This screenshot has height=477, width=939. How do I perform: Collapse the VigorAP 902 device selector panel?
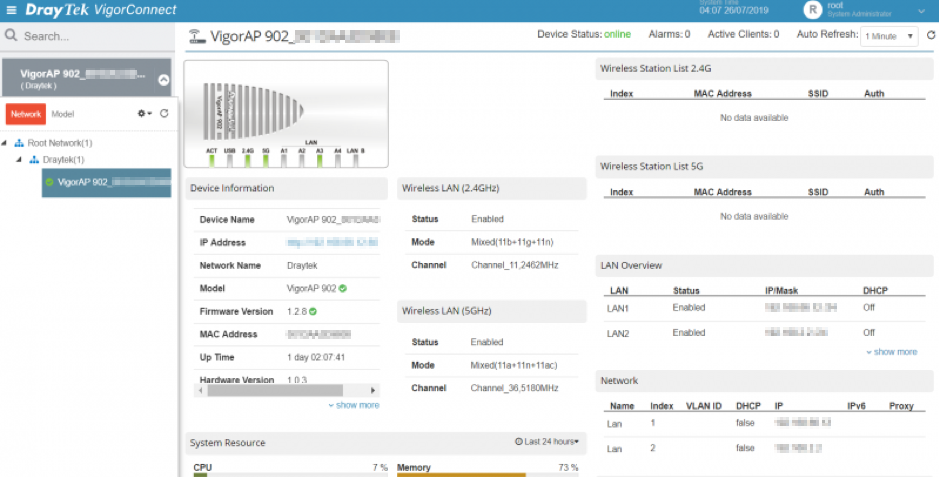pos(164,80)
